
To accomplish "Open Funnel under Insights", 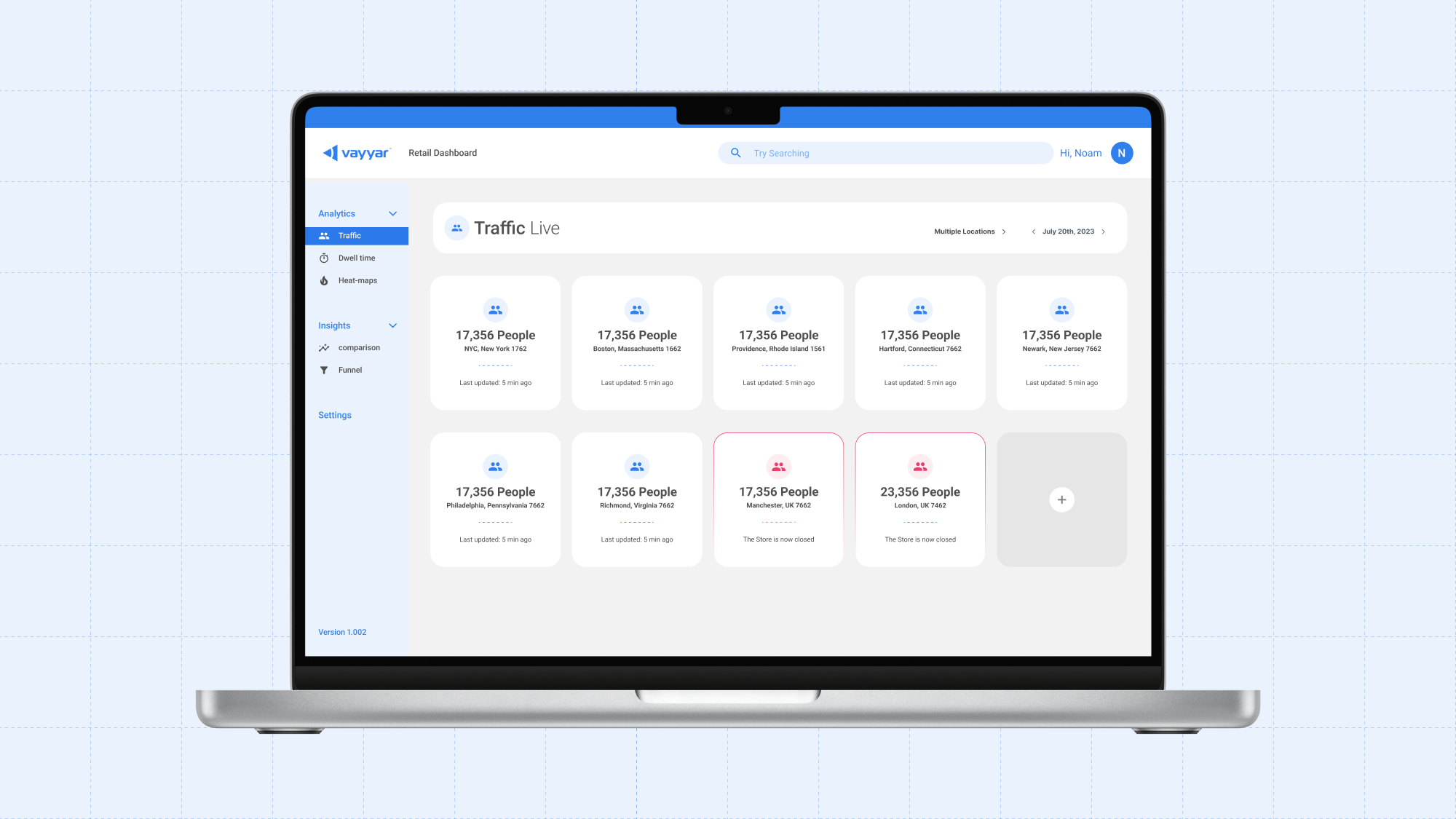I will (357, 371).
